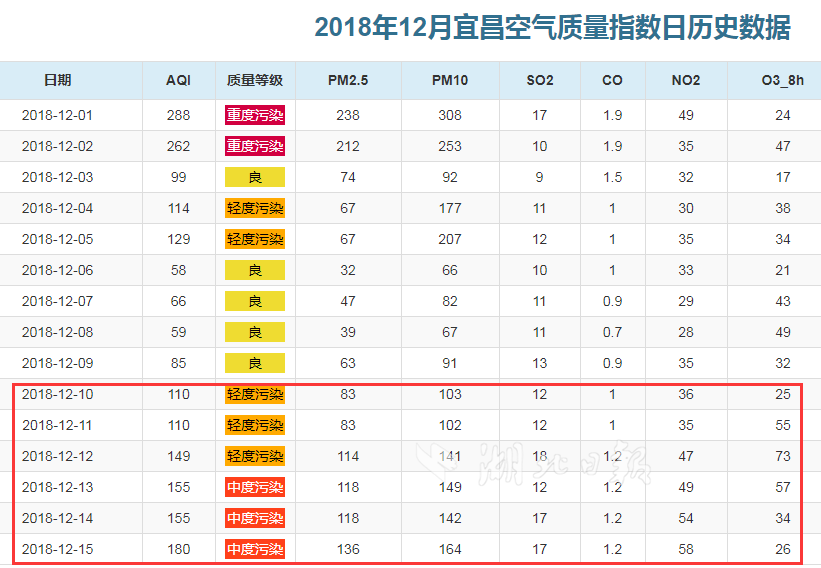
Task: Click the 轻度污染 badge for 2018-12-05
Action: coord(255,239)
